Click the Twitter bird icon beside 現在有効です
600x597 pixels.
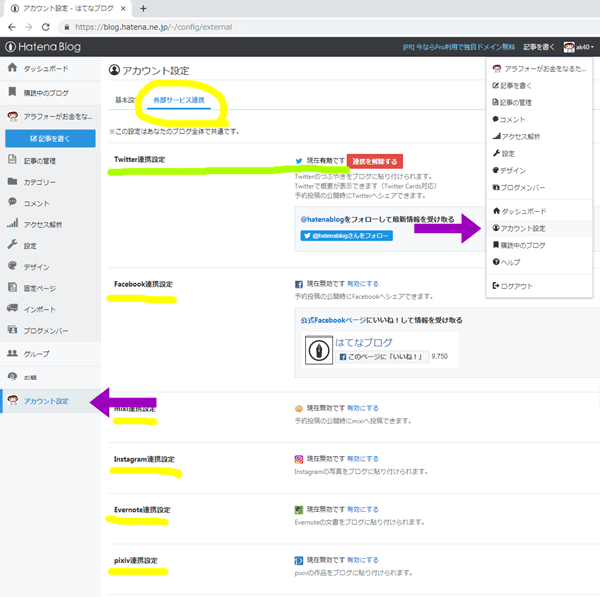(x=299, y=161)
